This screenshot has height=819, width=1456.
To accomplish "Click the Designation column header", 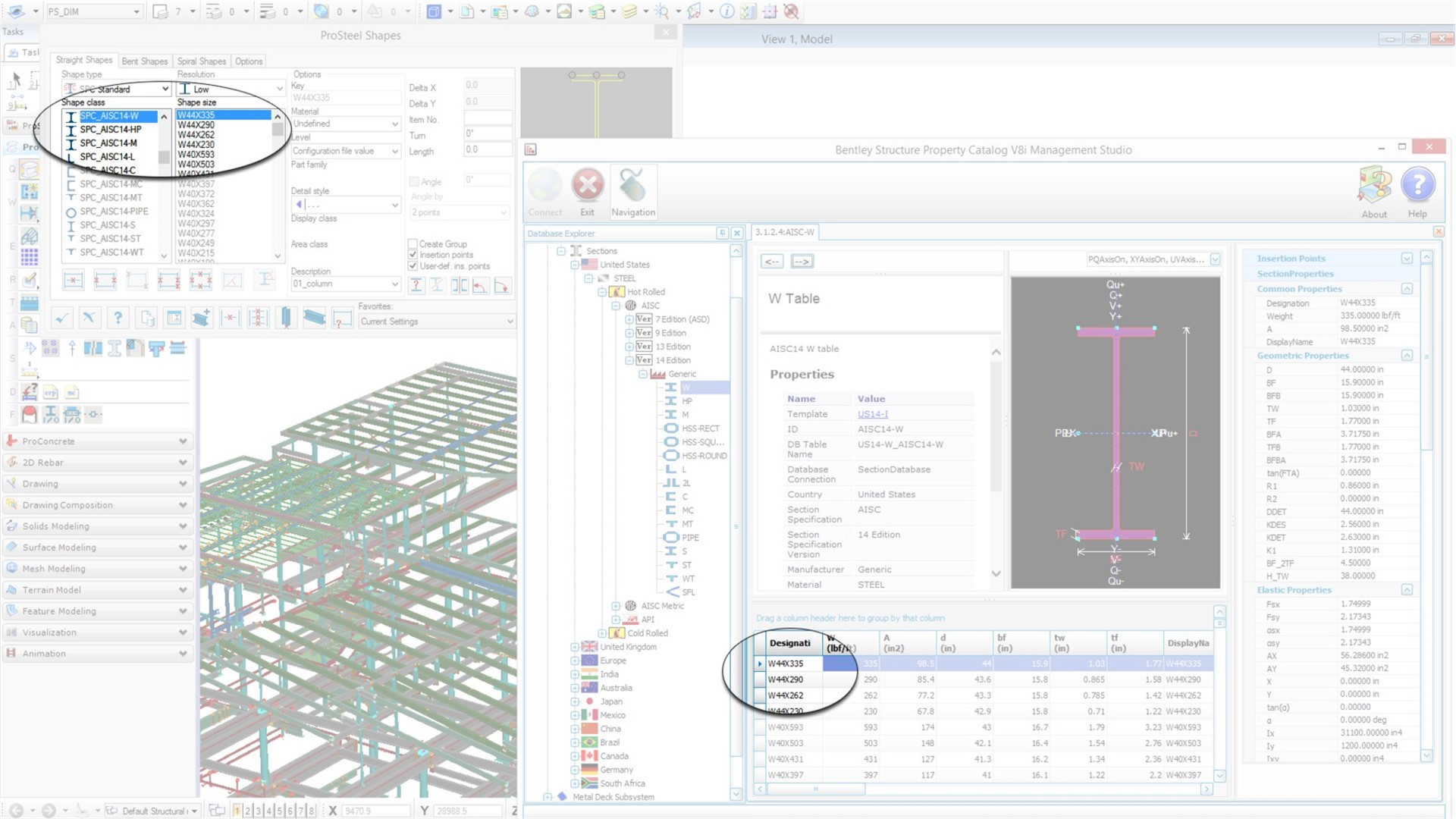I will (789, 643).
